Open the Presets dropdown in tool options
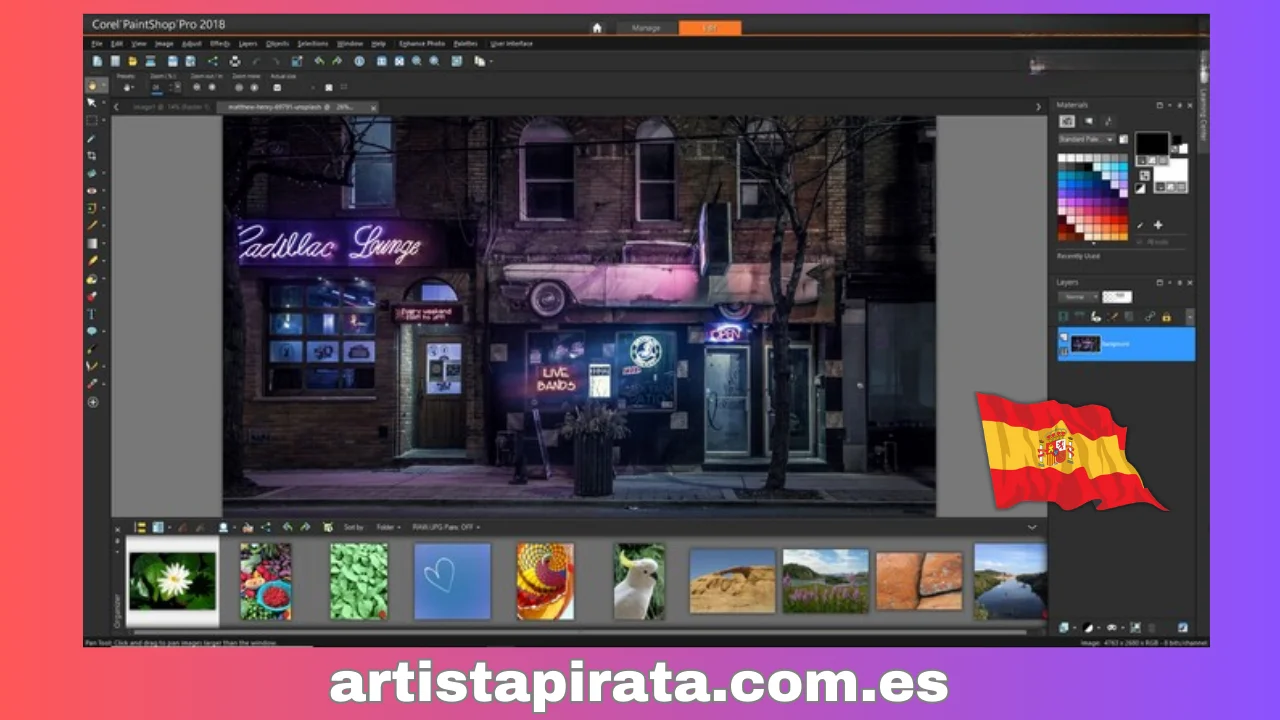The height and width of the screenshot is (720, 1280). pos(128,87)
